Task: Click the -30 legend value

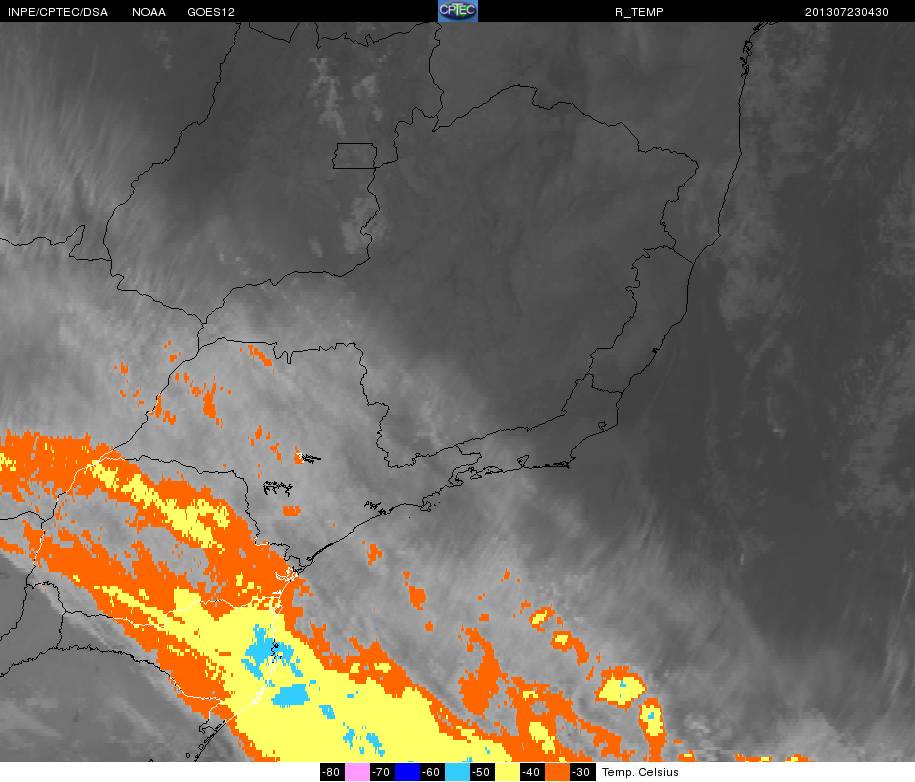Action: (x=581, y=772)
